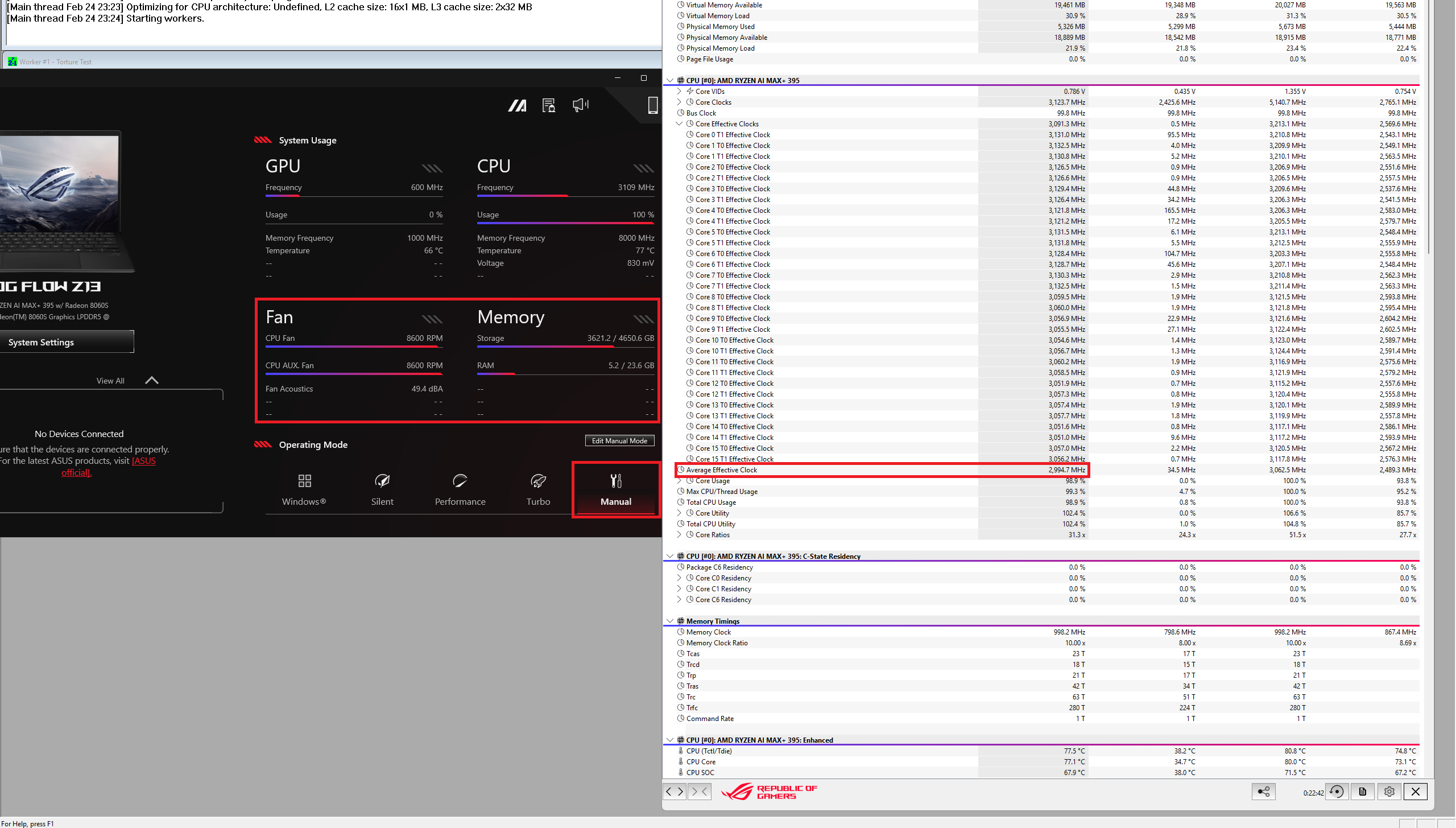Click the collapse columns arrows button
1456x828 pixels.
(x=700, y=792)
